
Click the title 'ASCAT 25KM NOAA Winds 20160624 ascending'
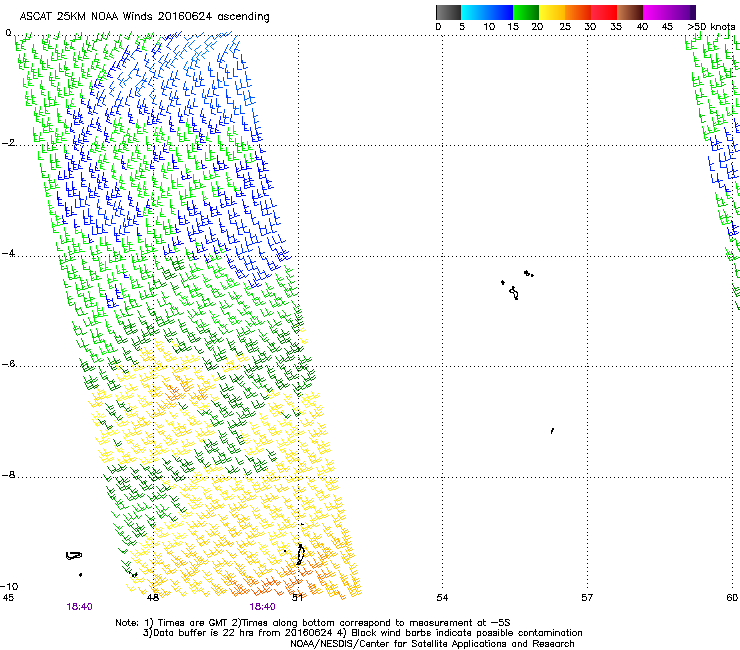click(144, 17)
